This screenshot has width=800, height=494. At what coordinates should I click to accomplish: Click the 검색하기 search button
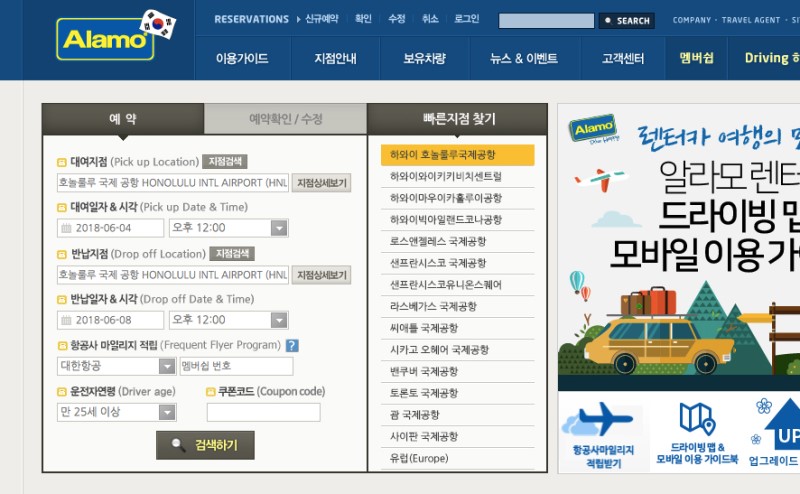(x=205, y=445)
